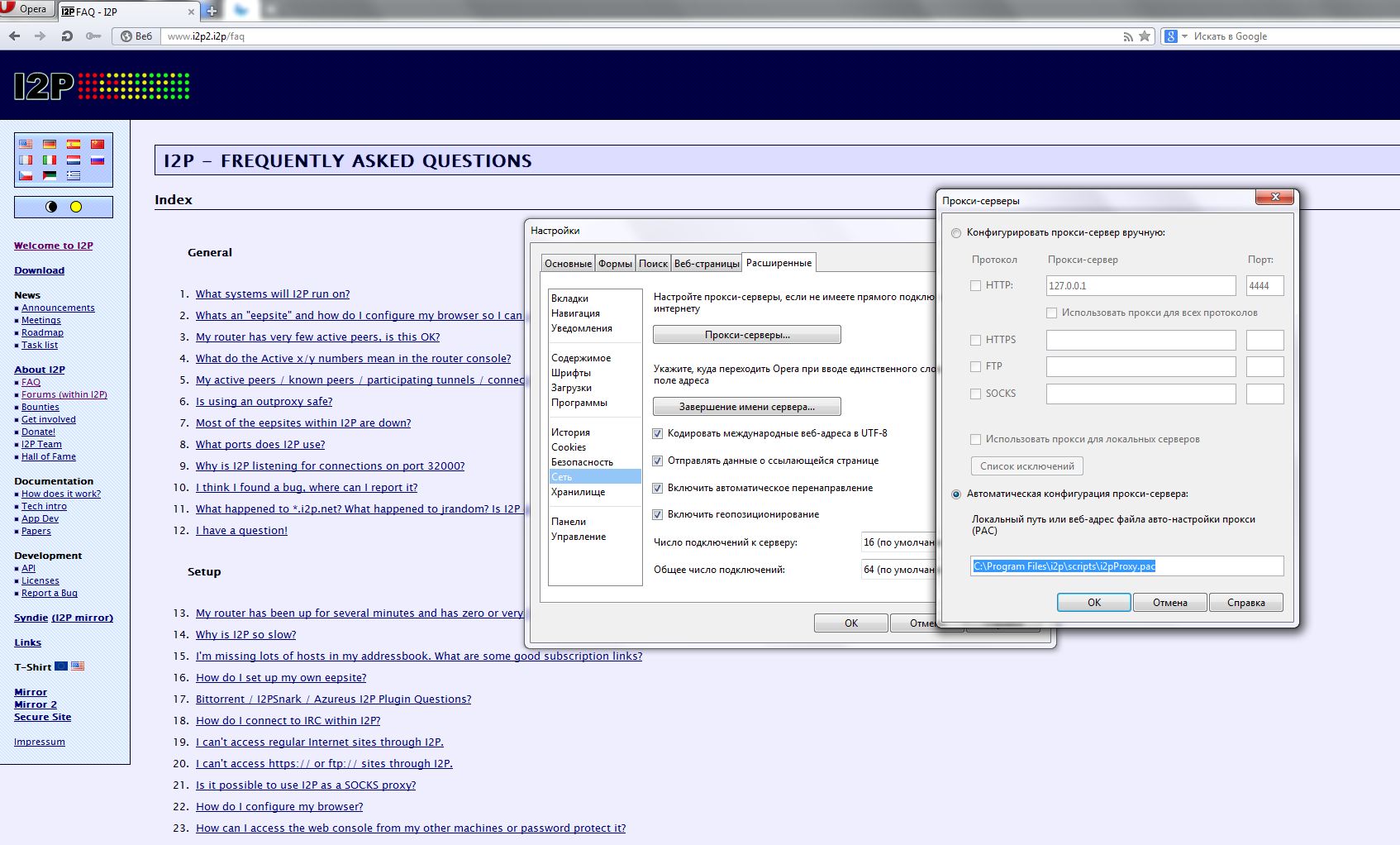This screenshot has height=845, width=1400.
Task: Reload the page with the refresh icon
Action: [x=67, y=36]
